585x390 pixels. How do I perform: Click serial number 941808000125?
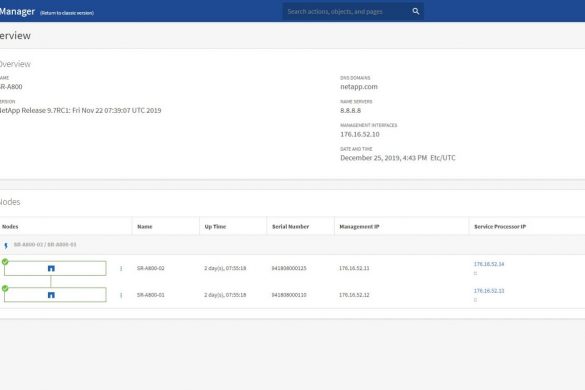289,268
